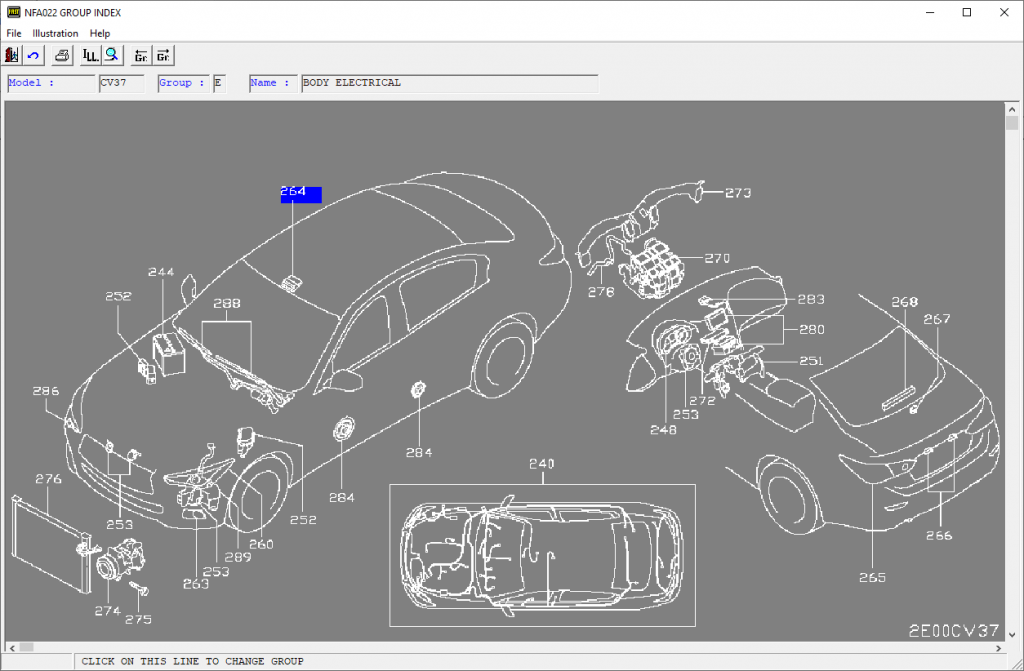Select callout 265 on the rear bumper view

coord(872,577)
